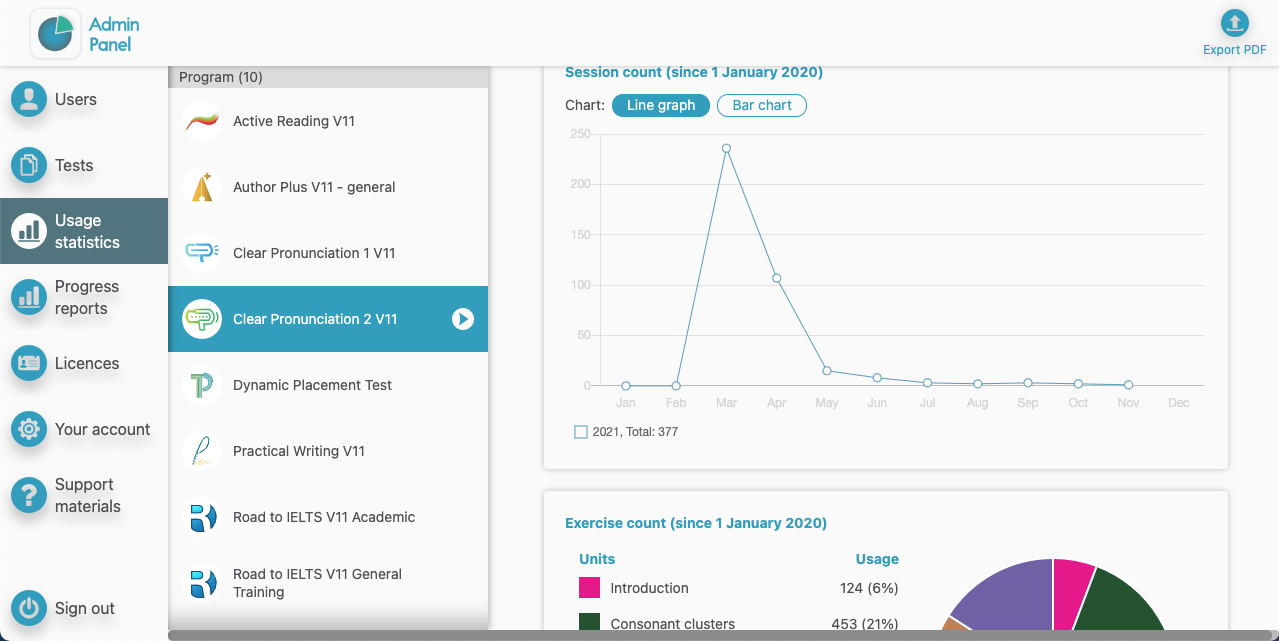Open Support materials

[84, 495]
